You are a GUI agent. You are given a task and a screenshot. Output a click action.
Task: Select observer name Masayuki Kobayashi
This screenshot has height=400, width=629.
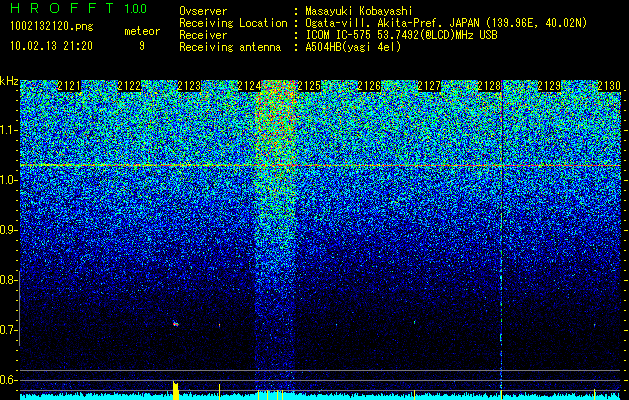[x=358, y=11]
